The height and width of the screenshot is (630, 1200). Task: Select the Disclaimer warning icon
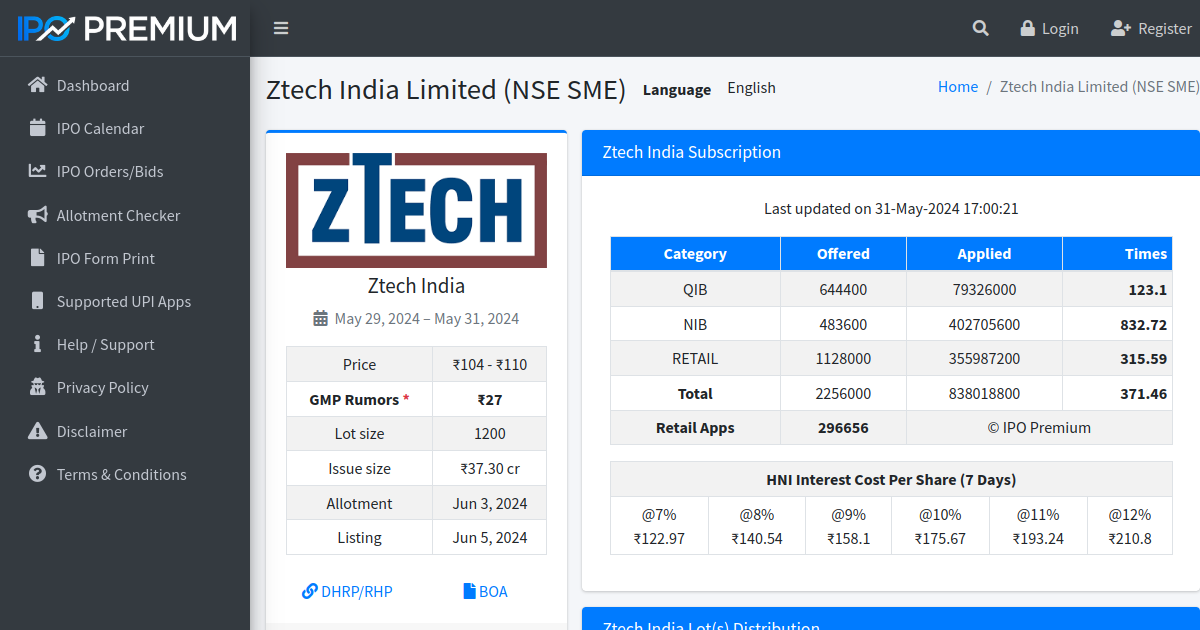[x=35, y=431]
